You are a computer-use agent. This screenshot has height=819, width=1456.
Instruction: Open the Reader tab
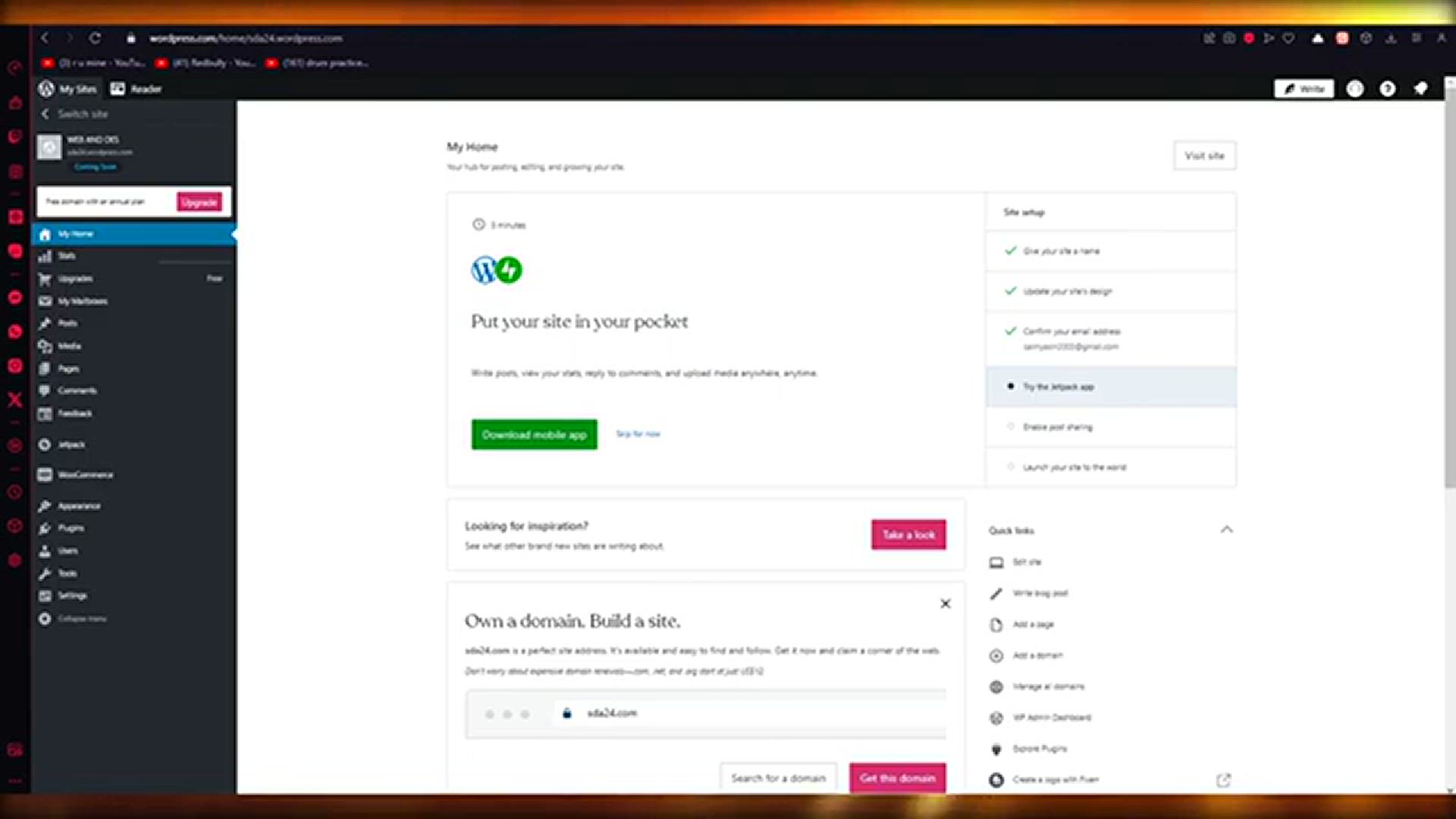click(x=136, y=89)
